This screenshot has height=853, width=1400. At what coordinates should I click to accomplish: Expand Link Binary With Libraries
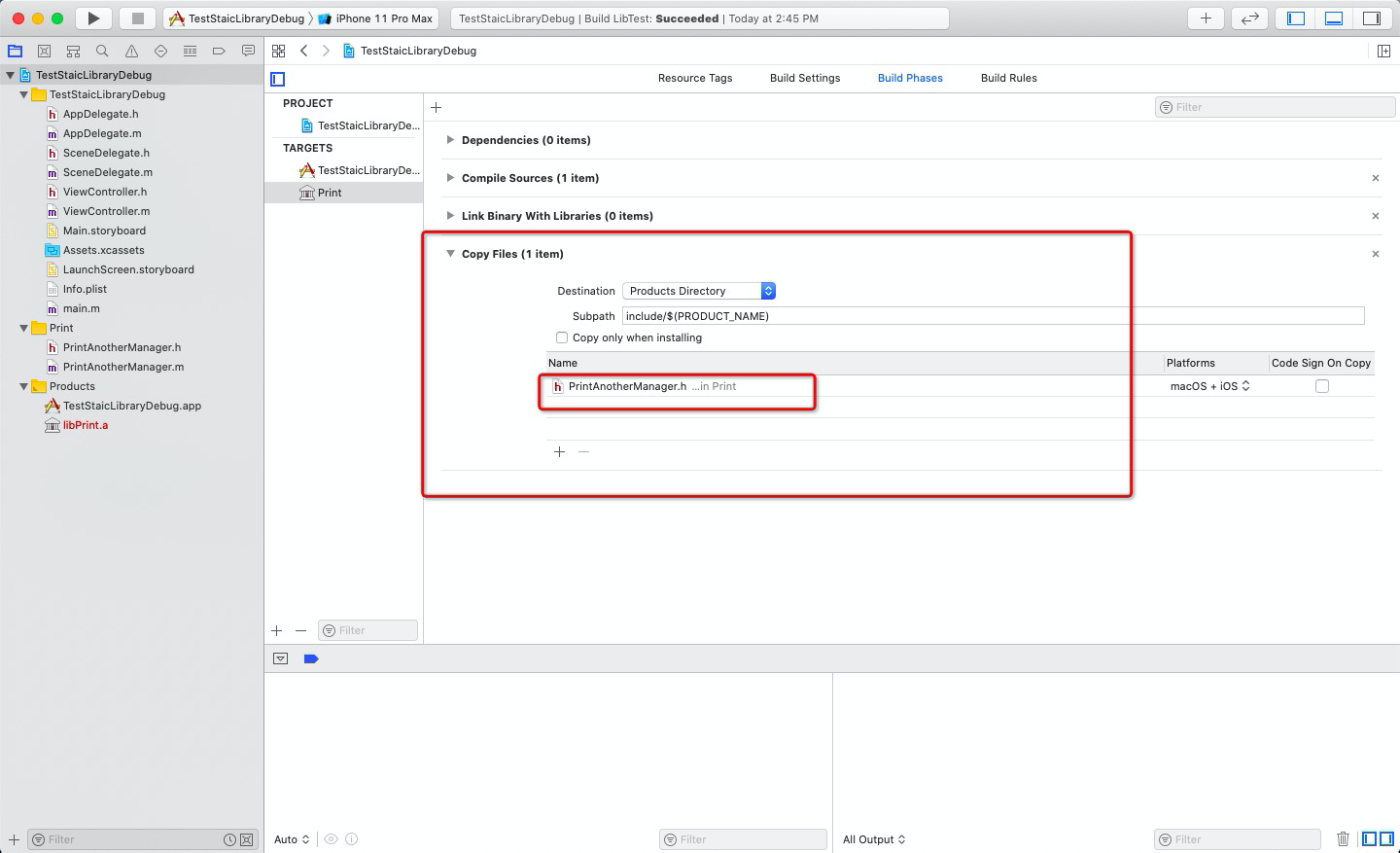point(450,216)
